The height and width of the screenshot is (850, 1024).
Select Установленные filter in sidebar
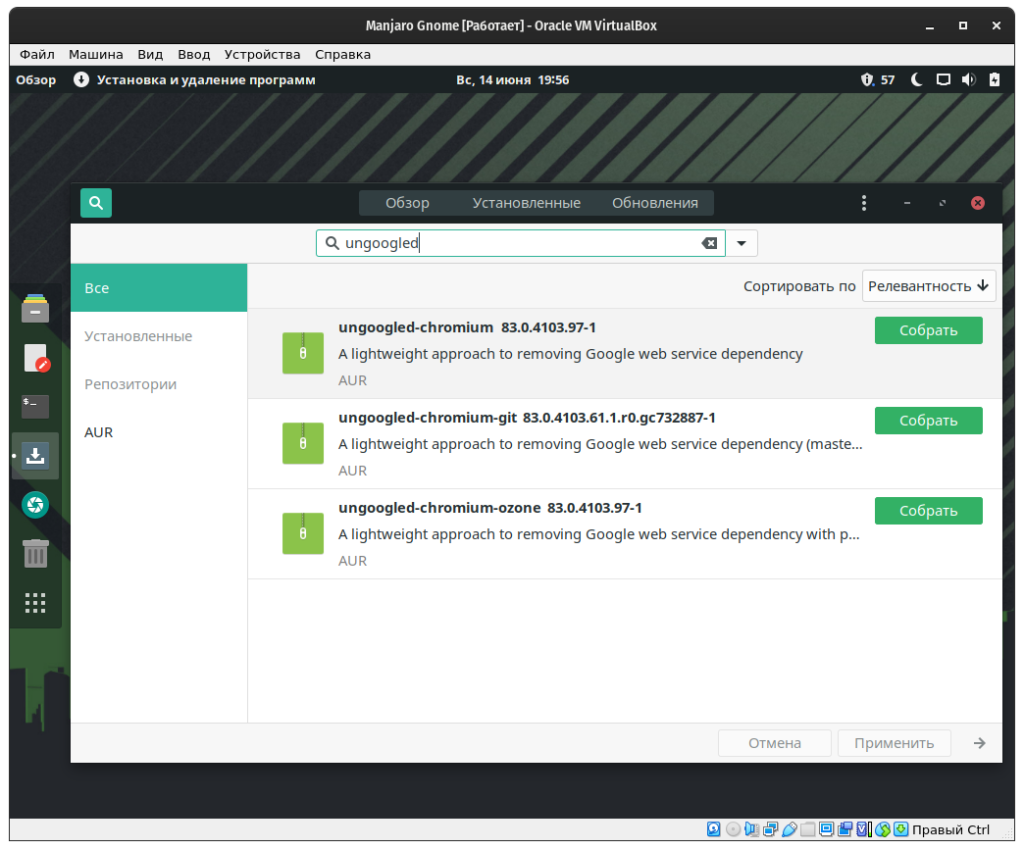pyautogui.click(x=159, y=336)
